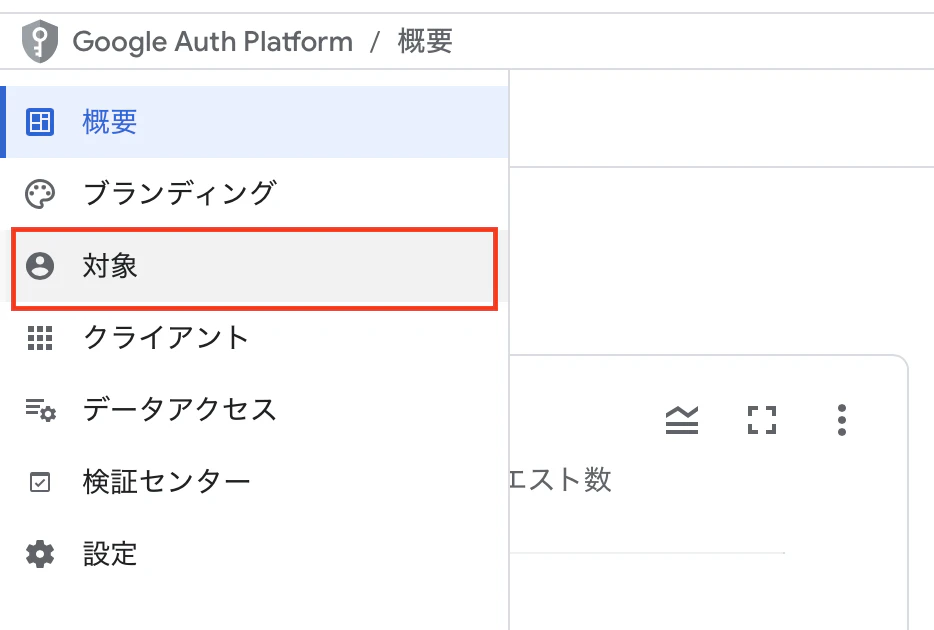This screenshot has height=630, width=934.
Task: Go to the クライアント page
Action: pyautogui.click(x=254, y=338)
